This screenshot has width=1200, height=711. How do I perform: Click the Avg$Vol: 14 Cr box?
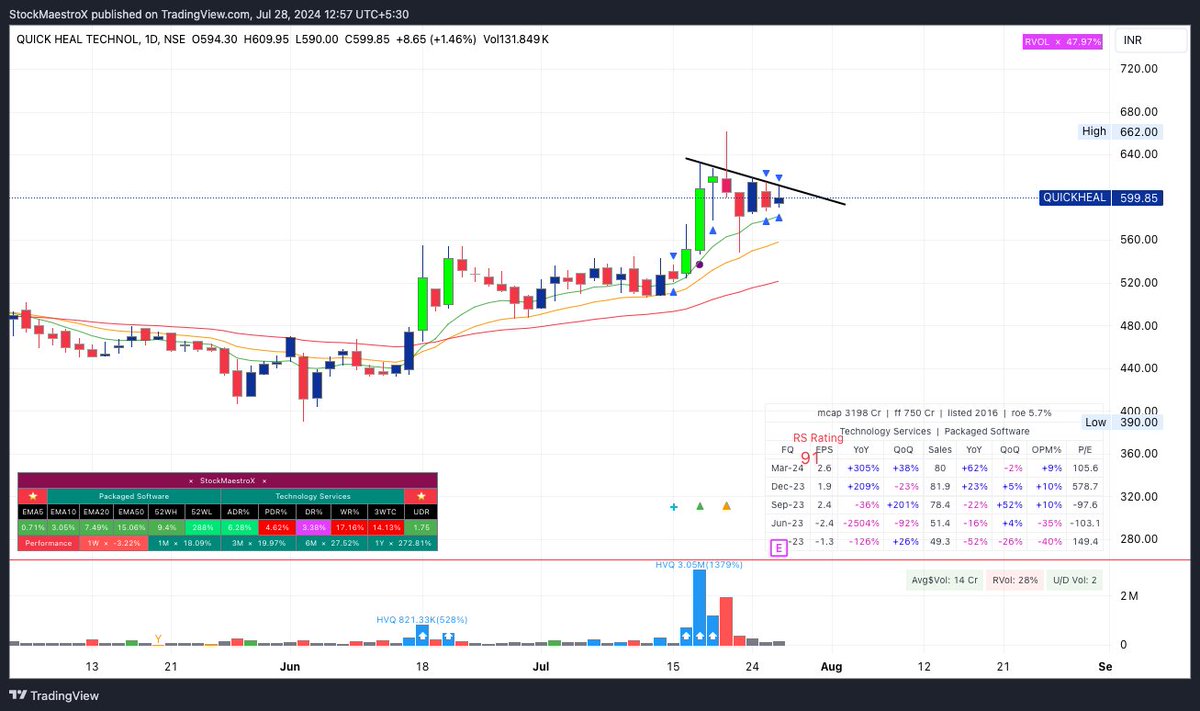(946, 580)
